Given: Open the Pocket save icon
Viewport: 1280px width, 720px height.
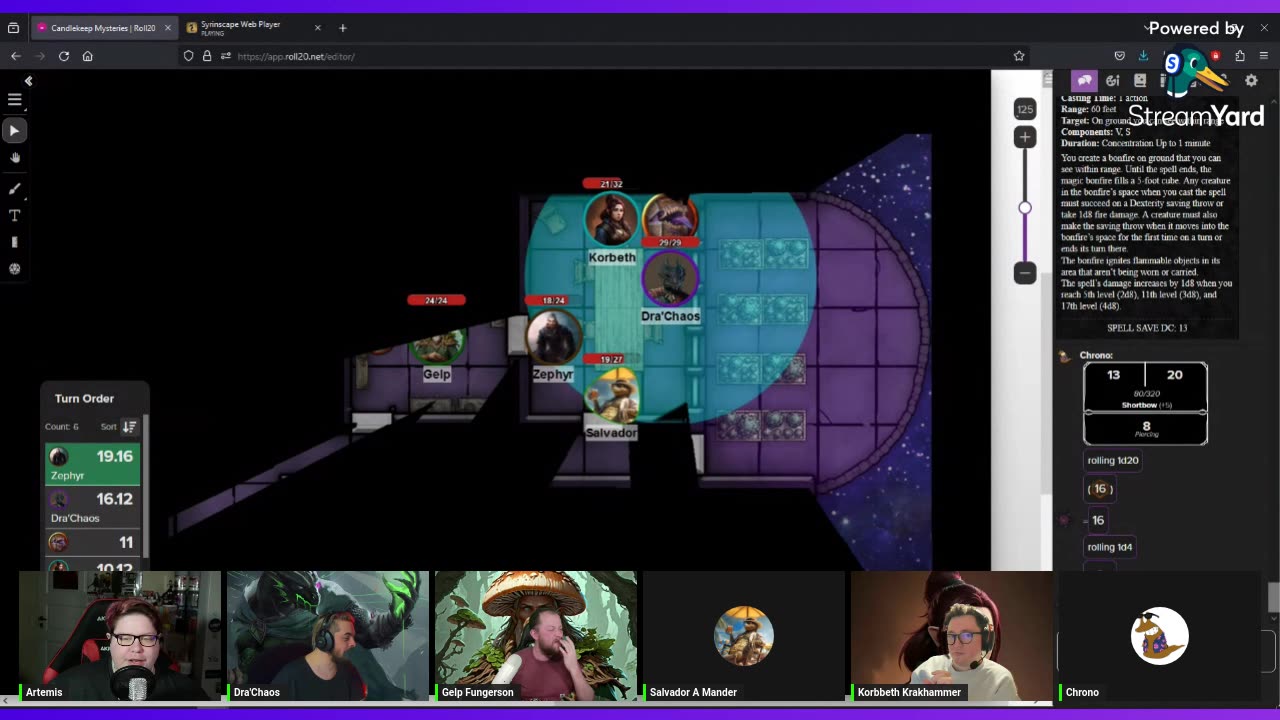Looking at the screenshot, I should (x=1119, y=56).
